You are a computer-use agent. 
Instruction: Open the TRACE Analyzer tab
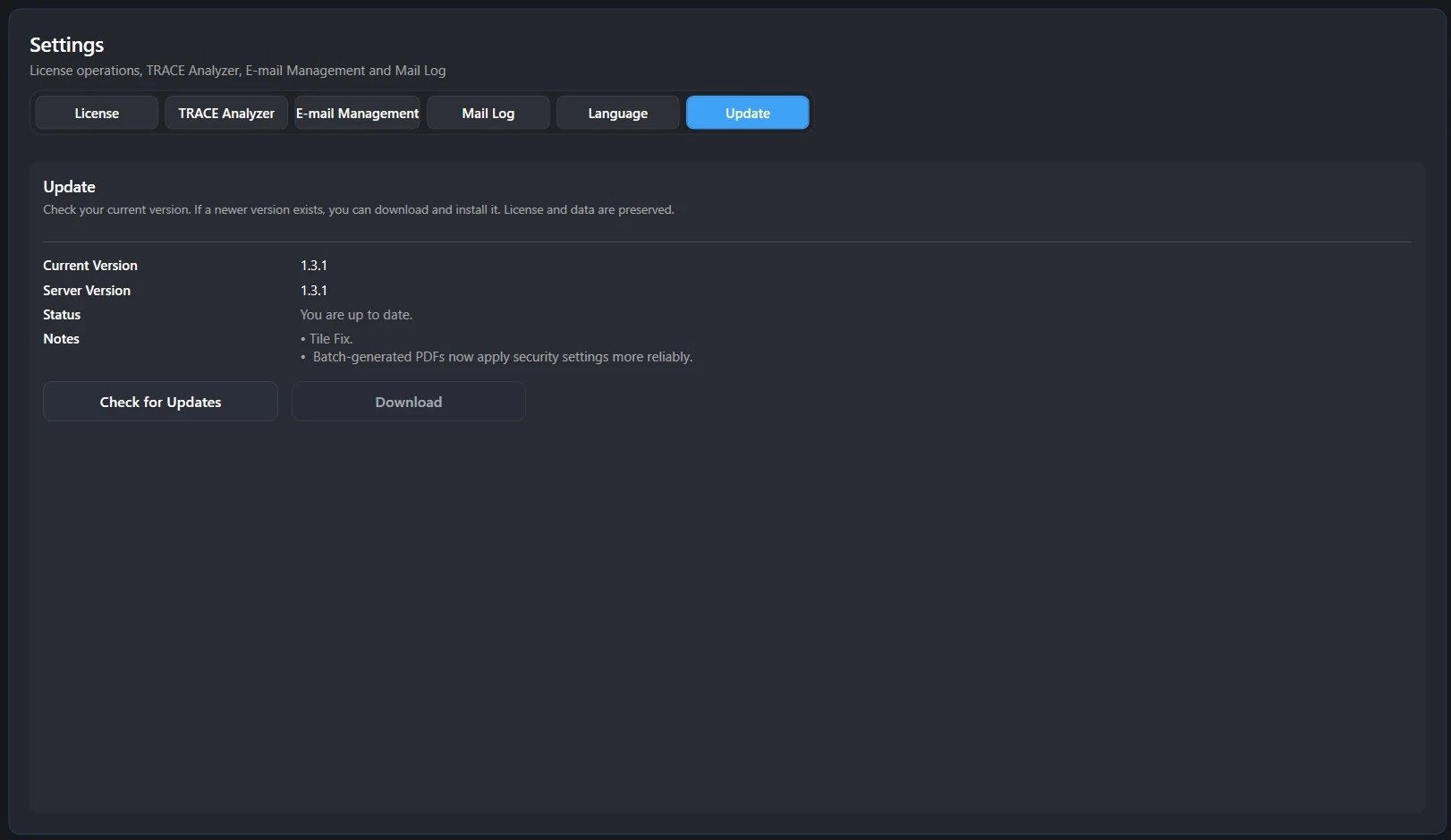[x=225, y=113]
